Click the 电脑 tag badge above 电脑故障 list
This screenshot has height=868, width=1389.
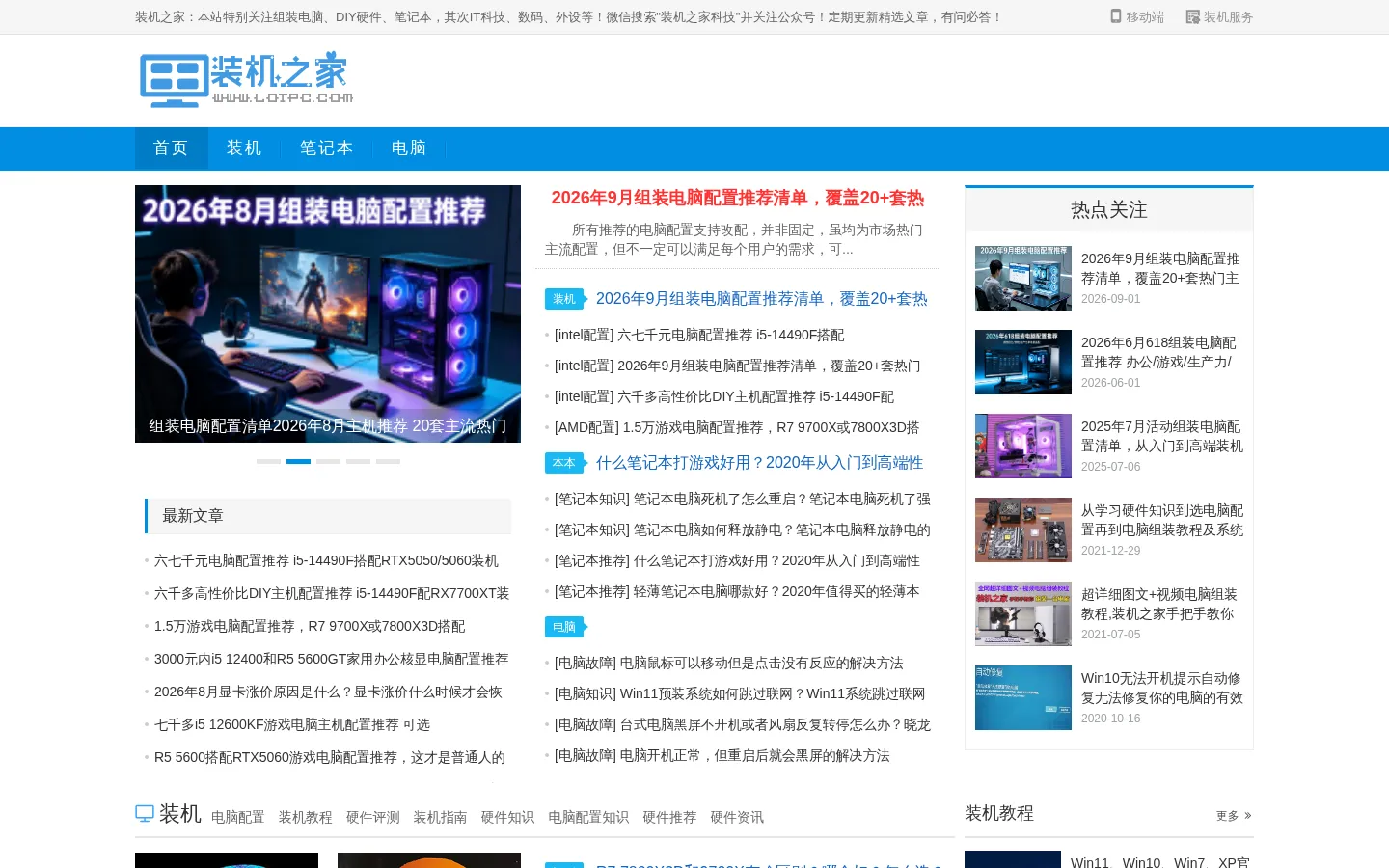point(565,627)
